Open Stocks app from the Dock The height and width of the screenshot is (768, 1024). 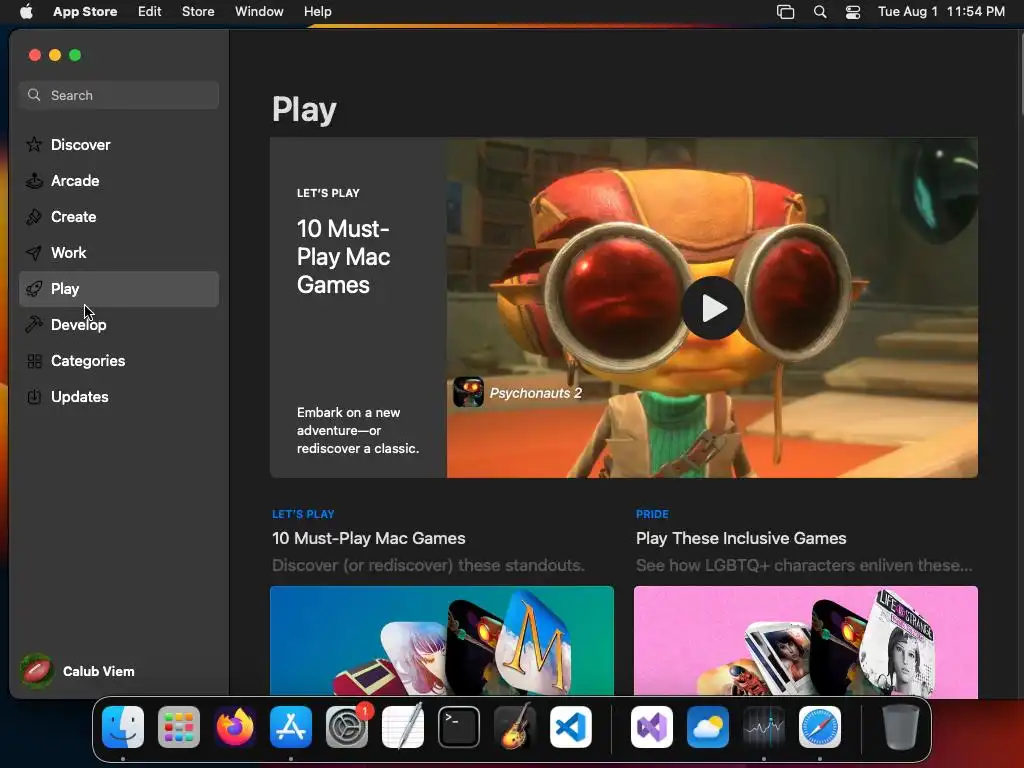coord(764,727)
